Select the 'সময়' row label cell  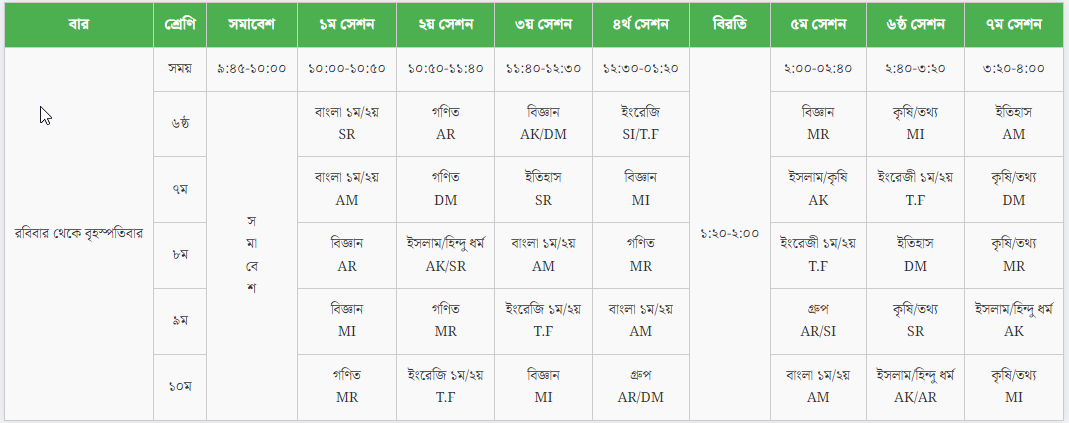point(180,69)
